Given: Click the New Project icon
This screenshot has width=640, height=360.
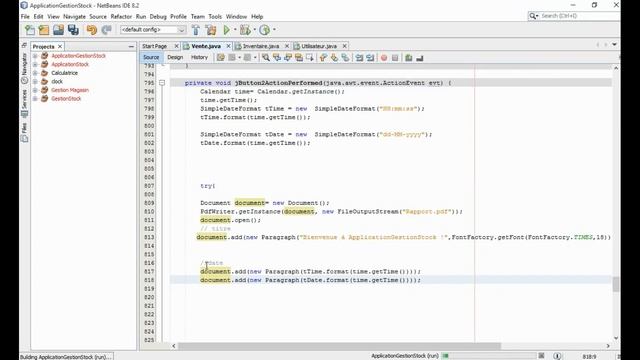Looking at the screenshot, I should point(44,30).
